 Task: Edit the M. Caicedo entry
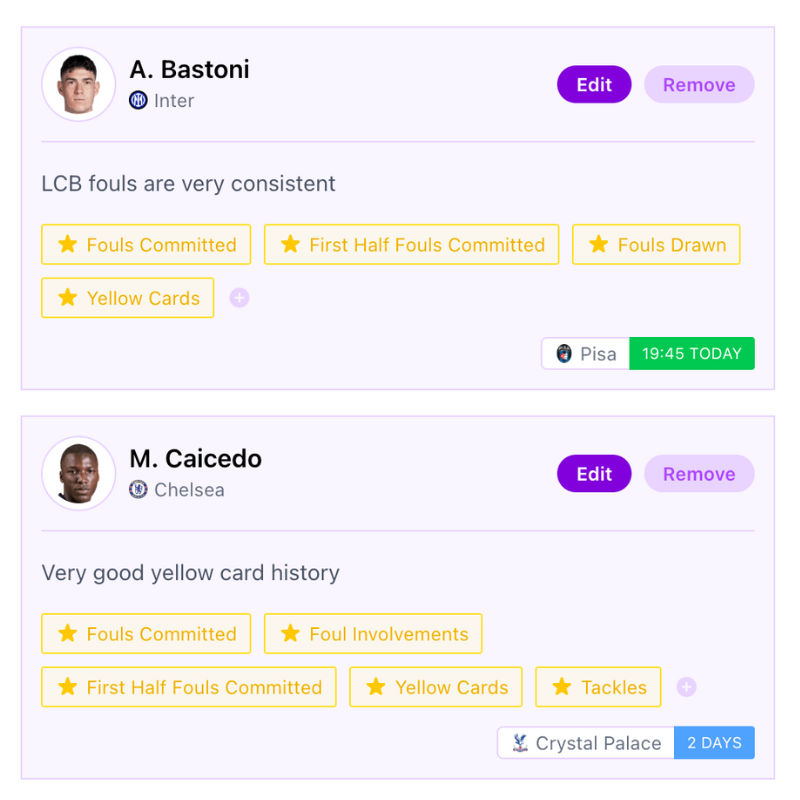594,474
